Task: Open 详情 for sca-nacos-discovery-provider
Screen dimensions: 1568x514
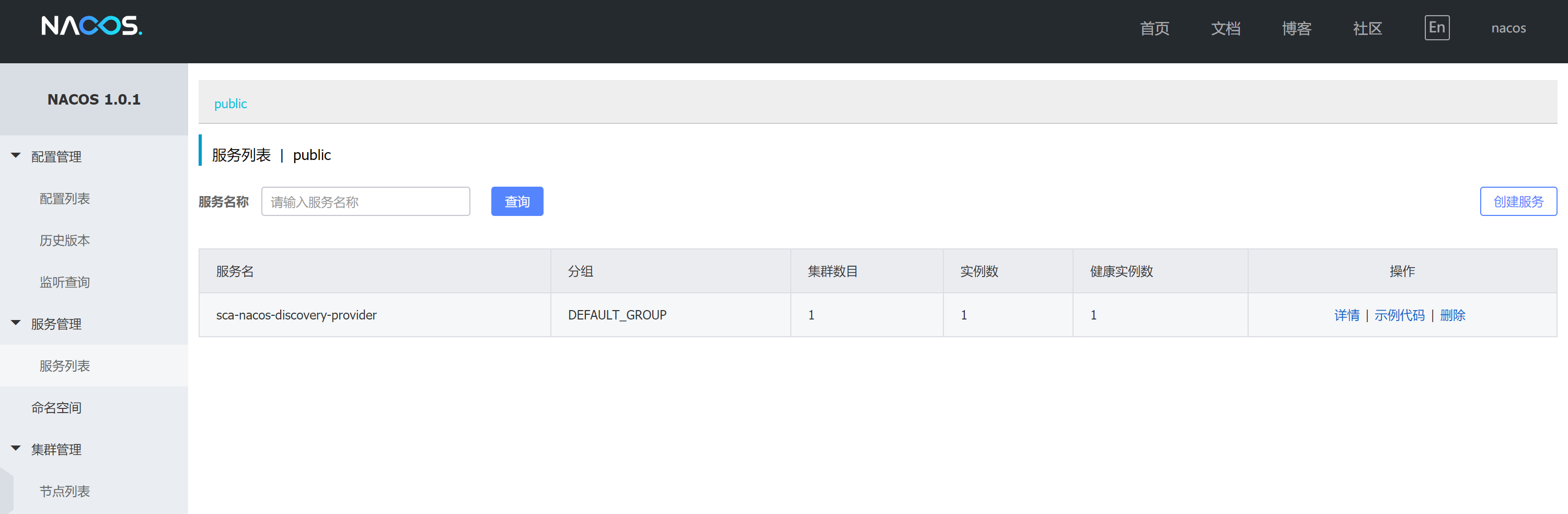Action: click(1346, 315)
